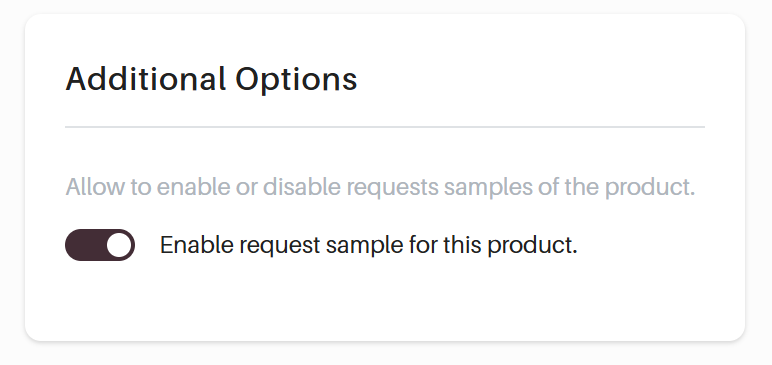The image size is (772, 365).
Task: Click the Additional Options heading
Action: click(x=211, y=79)
